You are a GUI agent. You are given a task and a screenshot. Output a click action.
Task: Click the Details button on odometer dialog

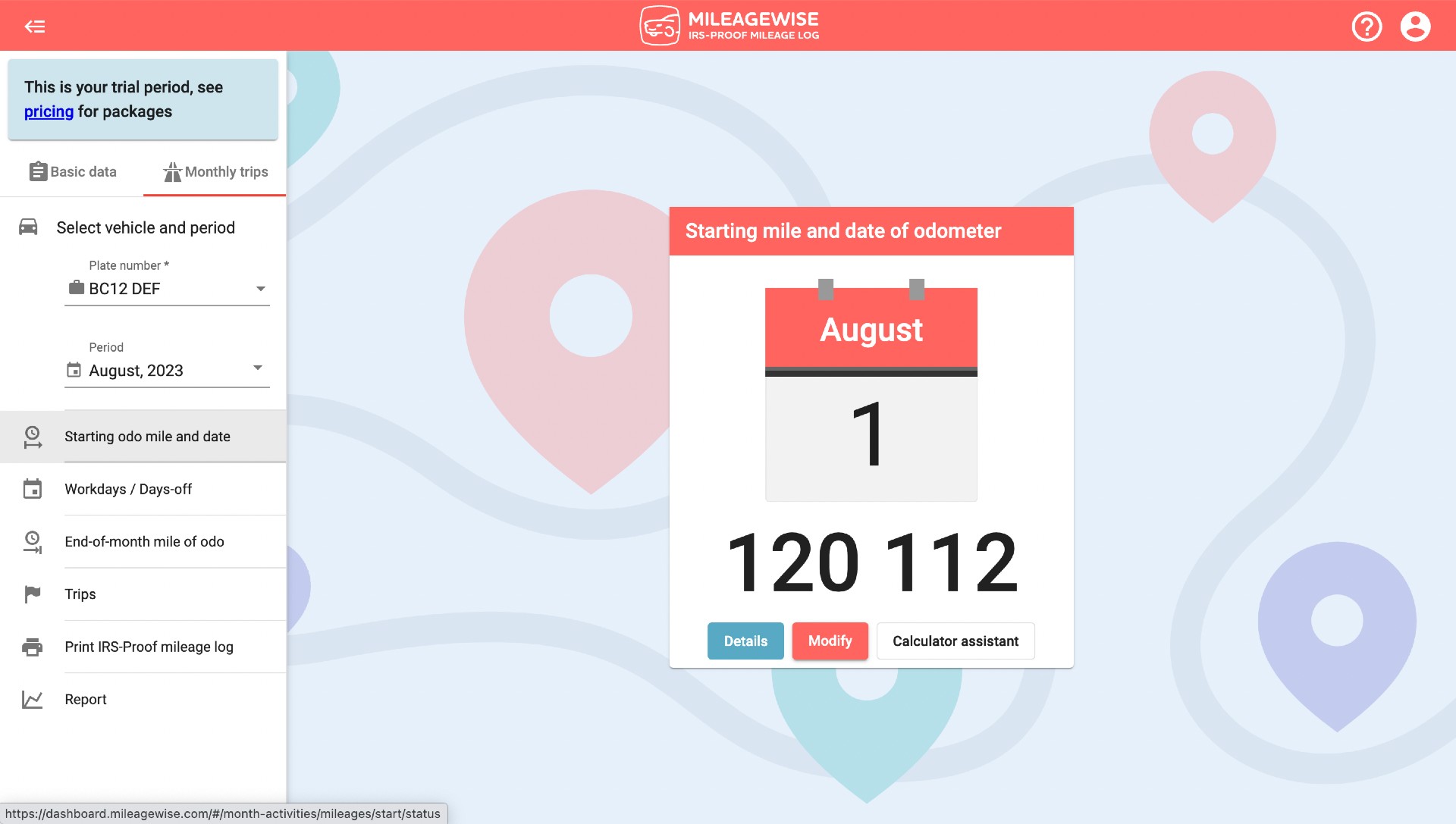coord(746,641)
